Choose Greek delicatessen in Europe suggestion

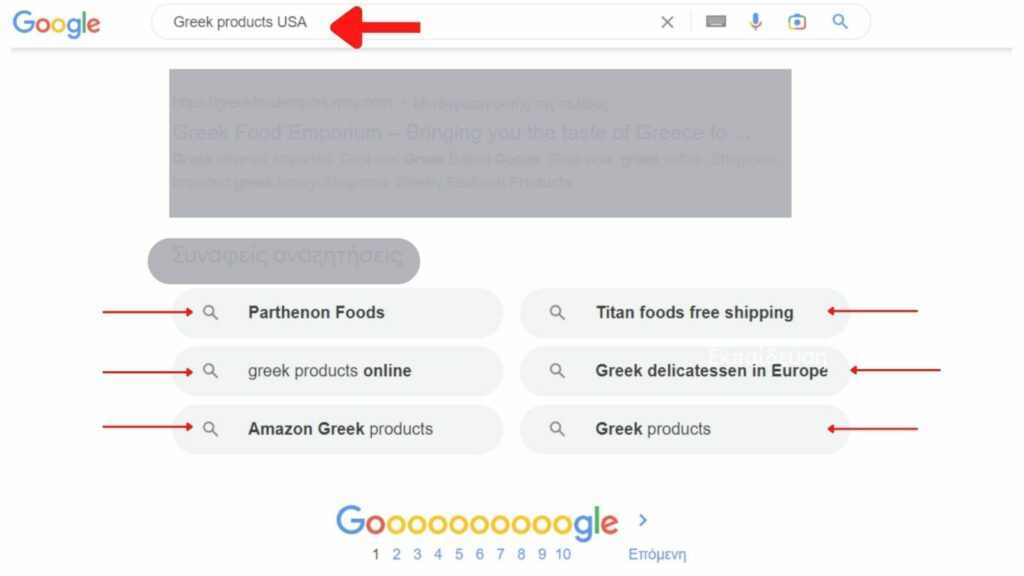684,371
